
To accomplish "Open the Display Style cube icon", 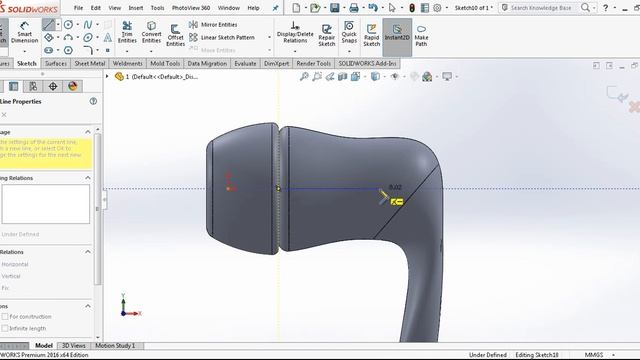I will 375,76.
